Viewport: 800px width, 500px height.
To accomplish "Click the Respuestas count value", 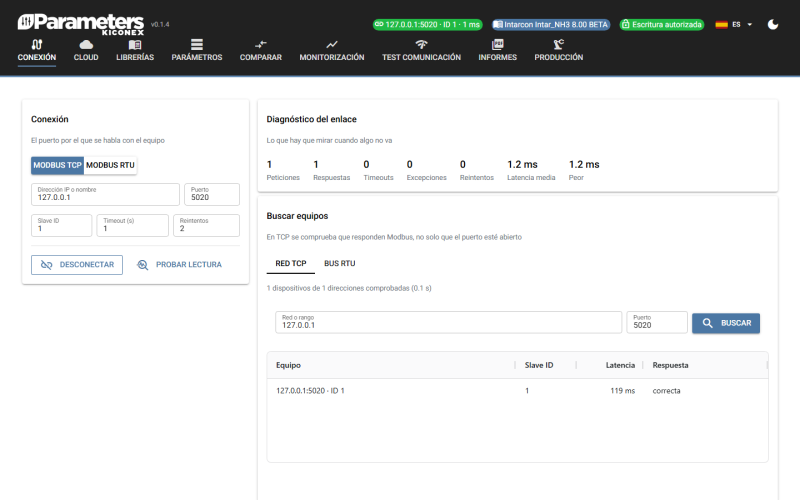I will click(316, 164).
